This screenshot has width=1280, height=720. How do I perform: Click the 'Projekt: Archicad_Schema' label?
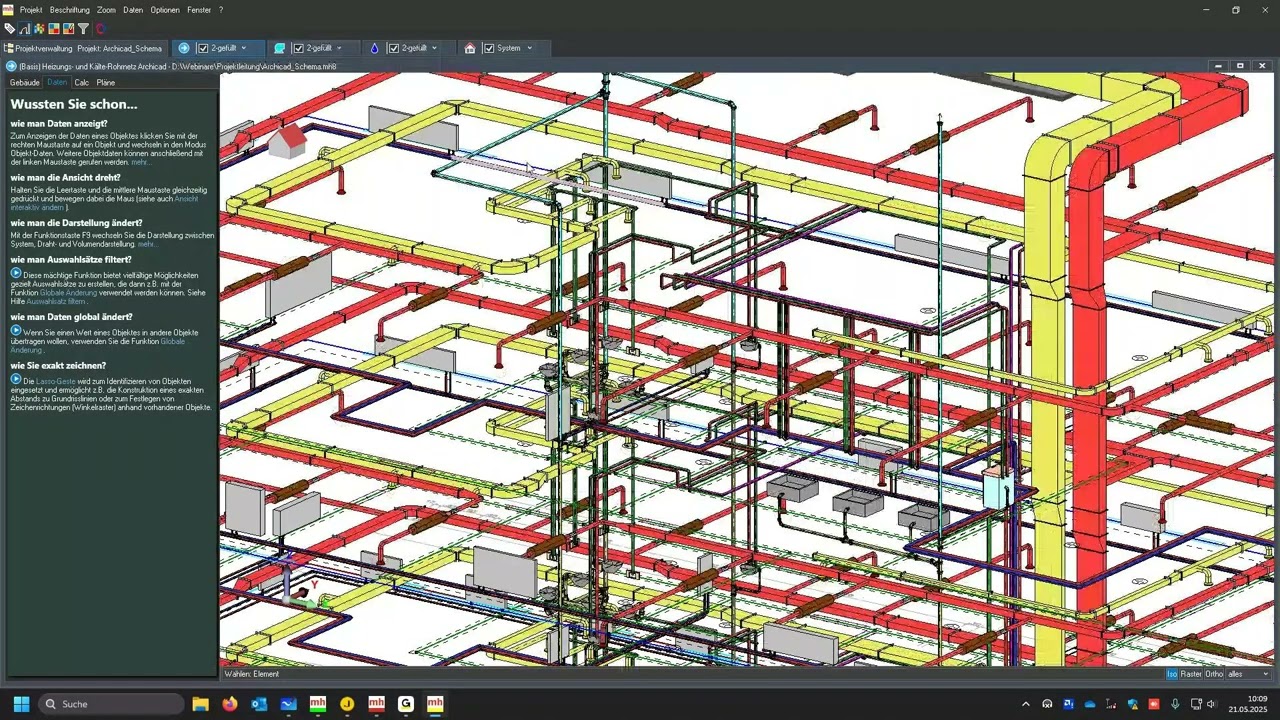pos(120,48)
